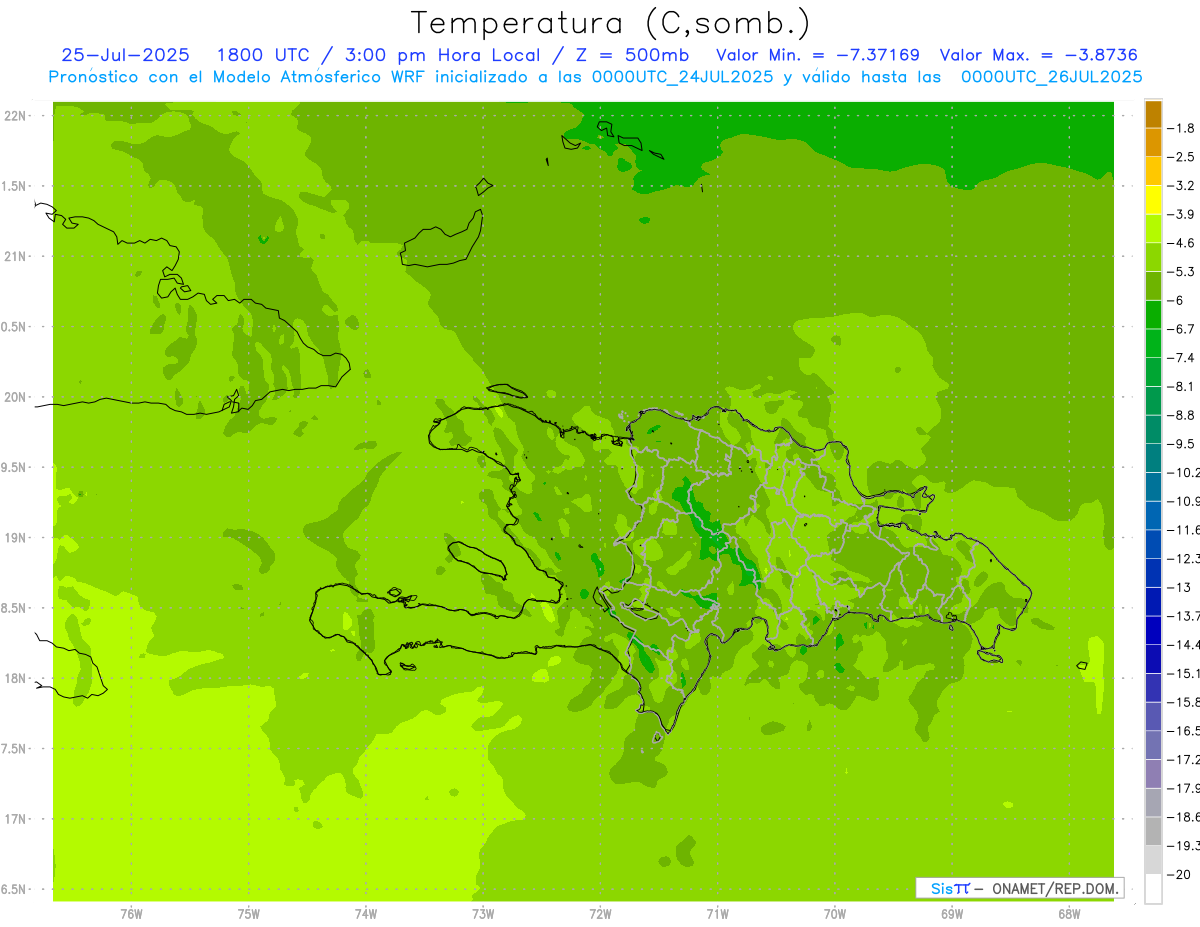Click the -2.5 color bar label
Screen dimensions: 1200x927
[x=1182, y=157]
